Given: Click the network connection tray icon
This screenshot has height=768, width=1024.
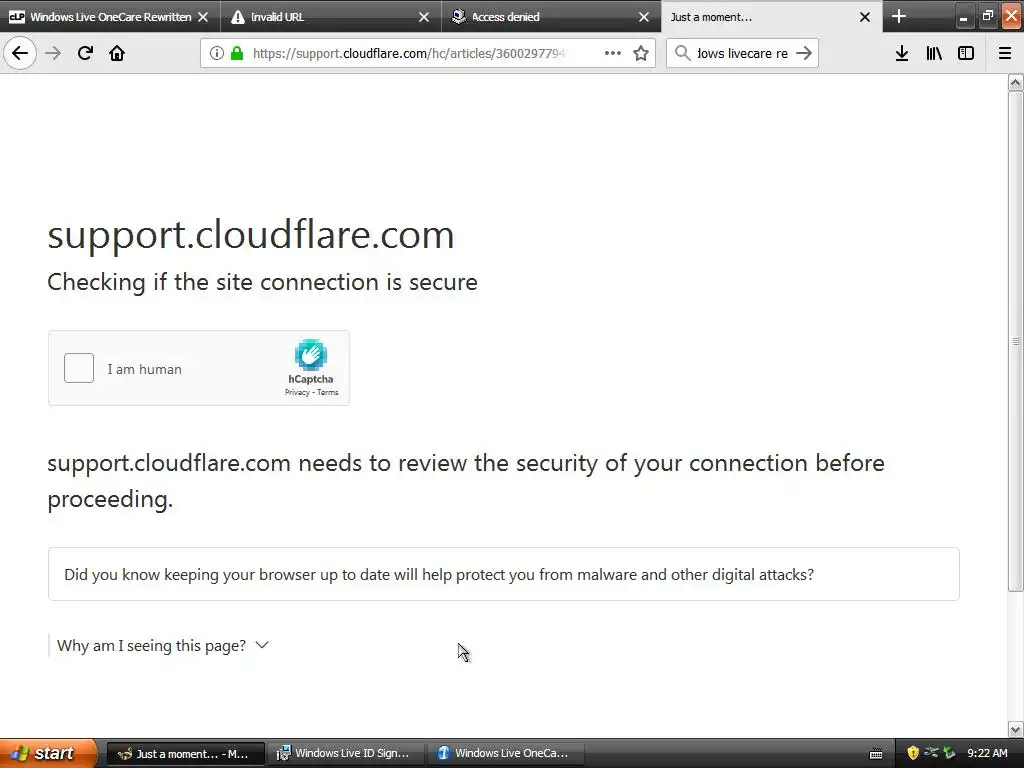Looking at the screenshot, I should click(x=931, y=752).
